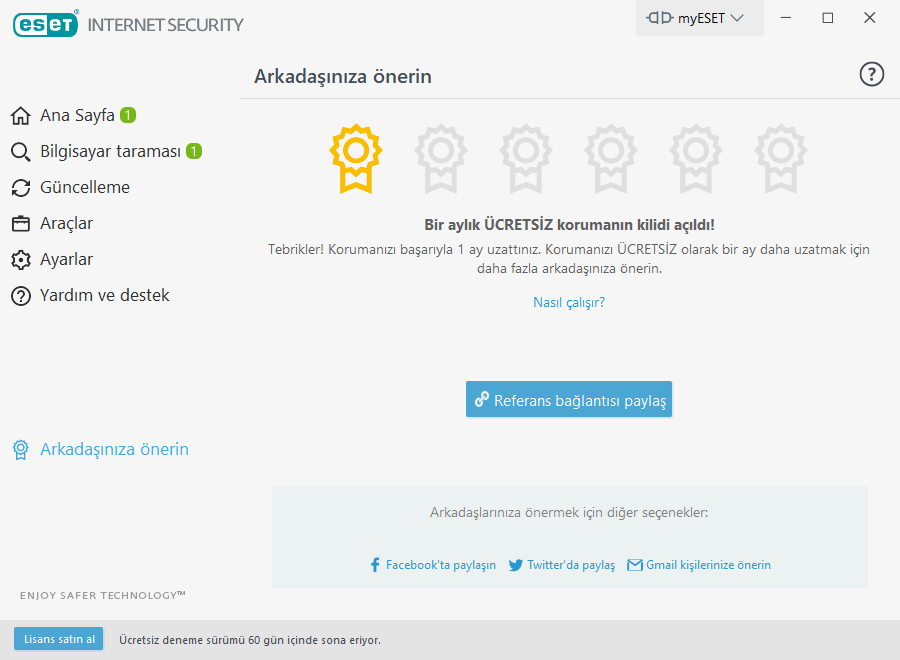Open the Güncelleme section

[85, 187]
